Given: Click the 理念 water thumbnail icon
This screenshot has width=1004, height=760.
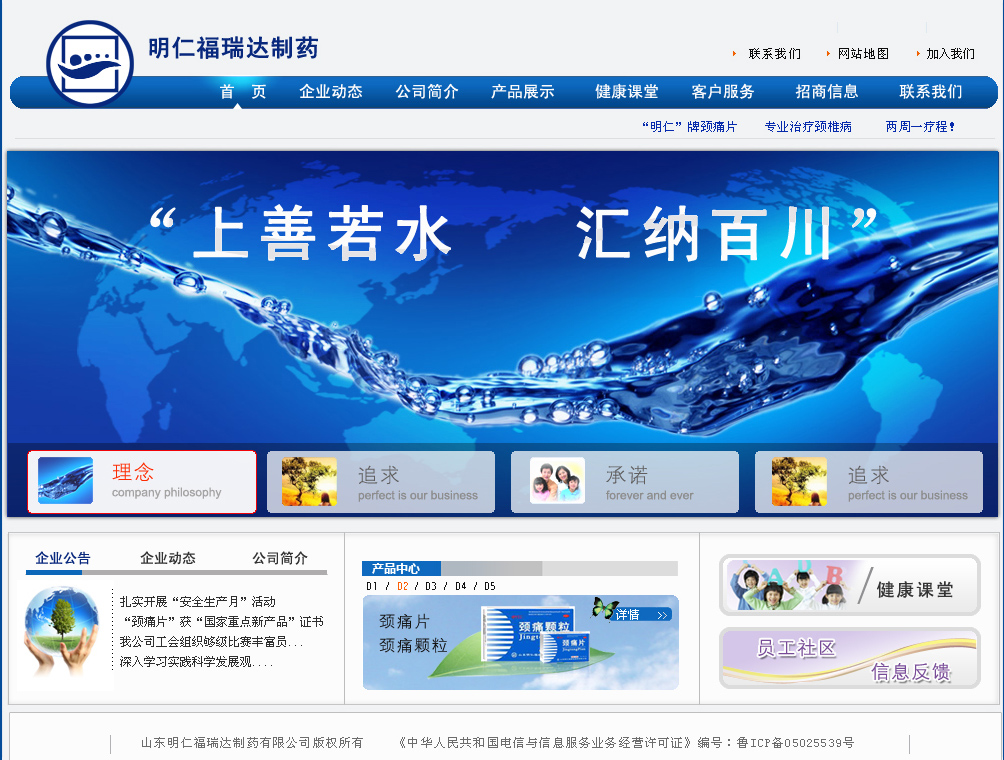Looking at the screenshot, I should pos(65,481).
